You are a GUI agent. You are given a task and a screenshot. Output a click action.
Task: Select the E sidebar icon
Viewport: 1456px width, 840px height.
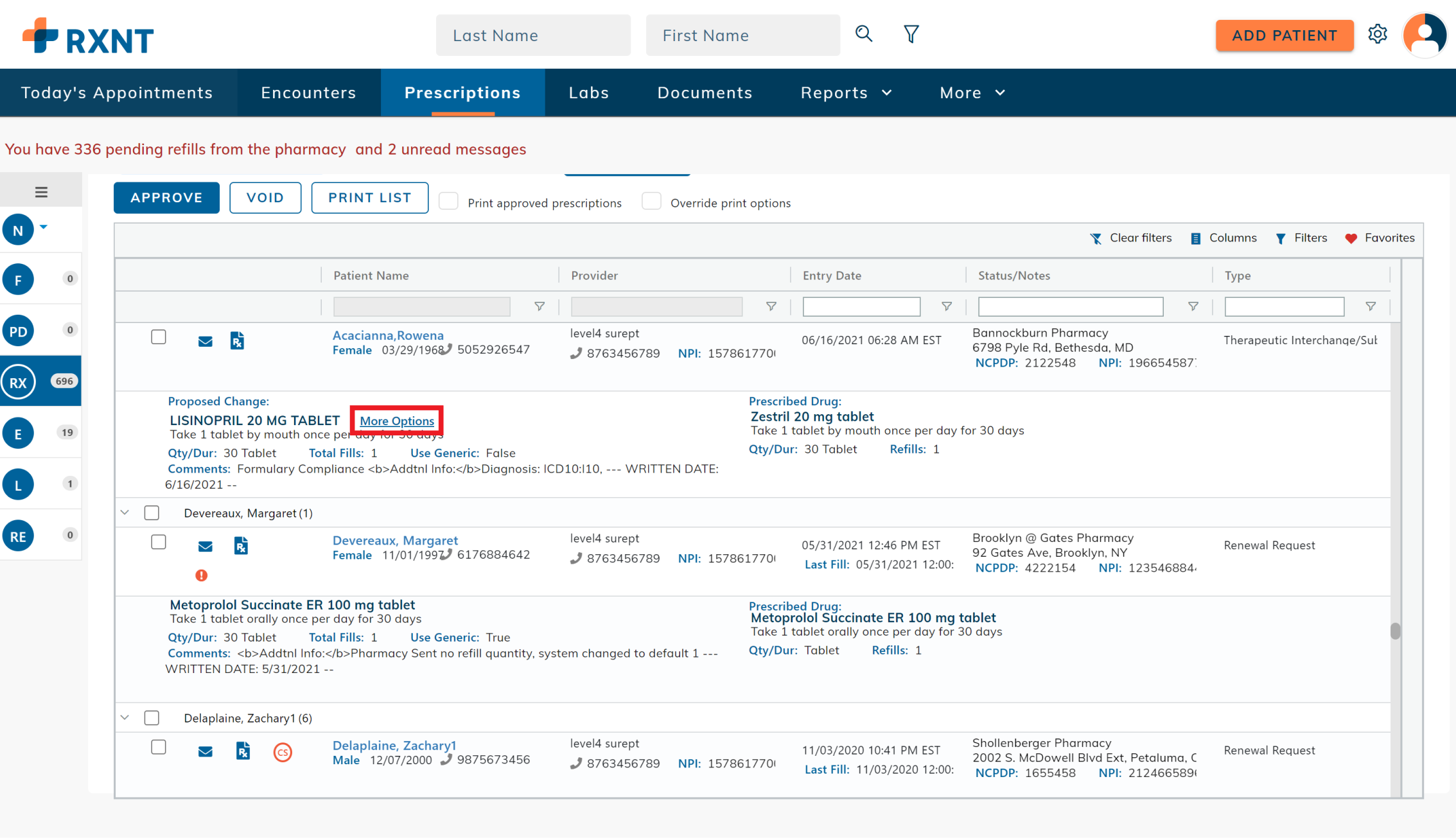tap(18, 433)
